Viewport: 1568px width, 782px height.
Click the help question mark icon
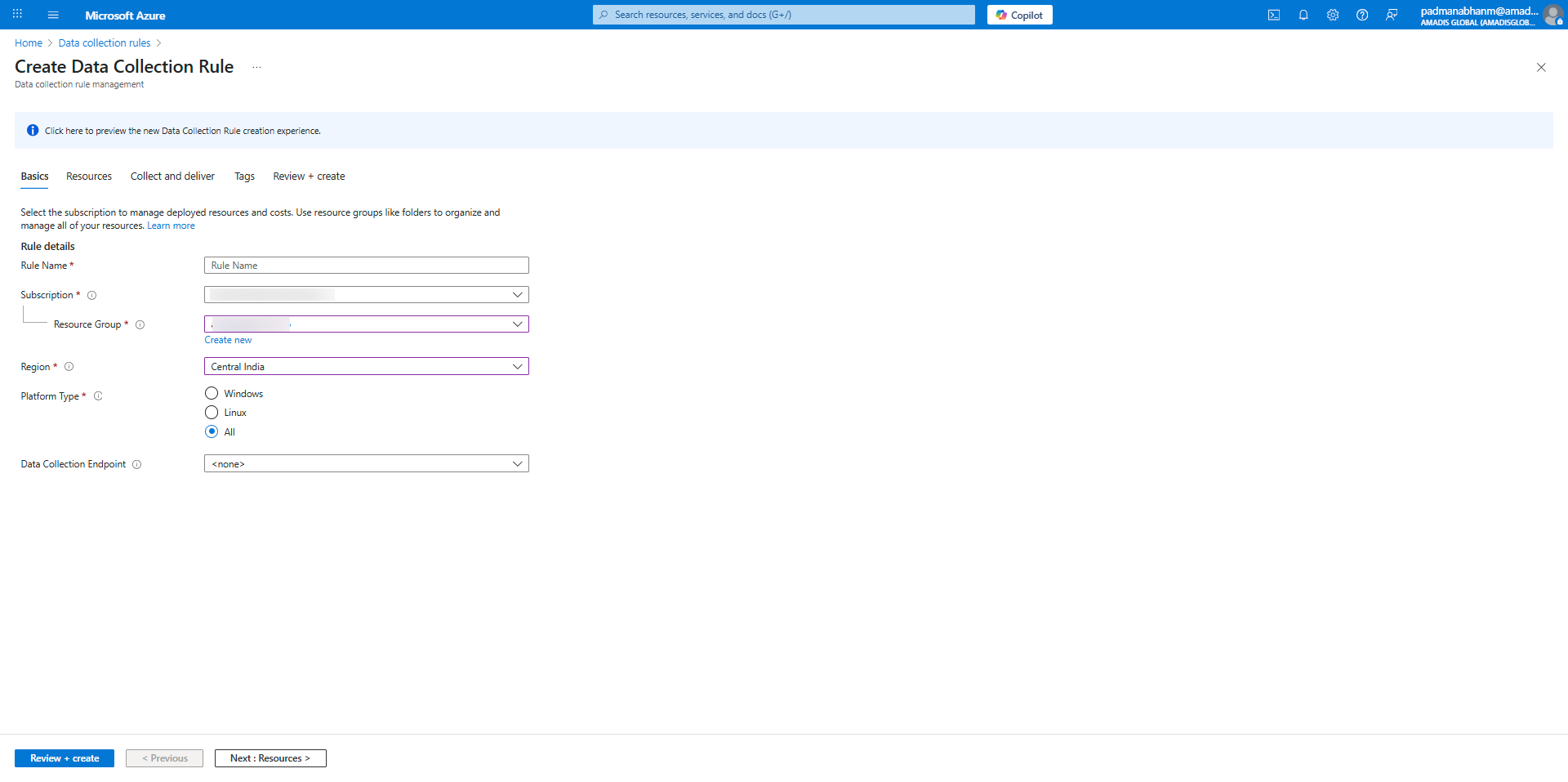point(1361,15)
